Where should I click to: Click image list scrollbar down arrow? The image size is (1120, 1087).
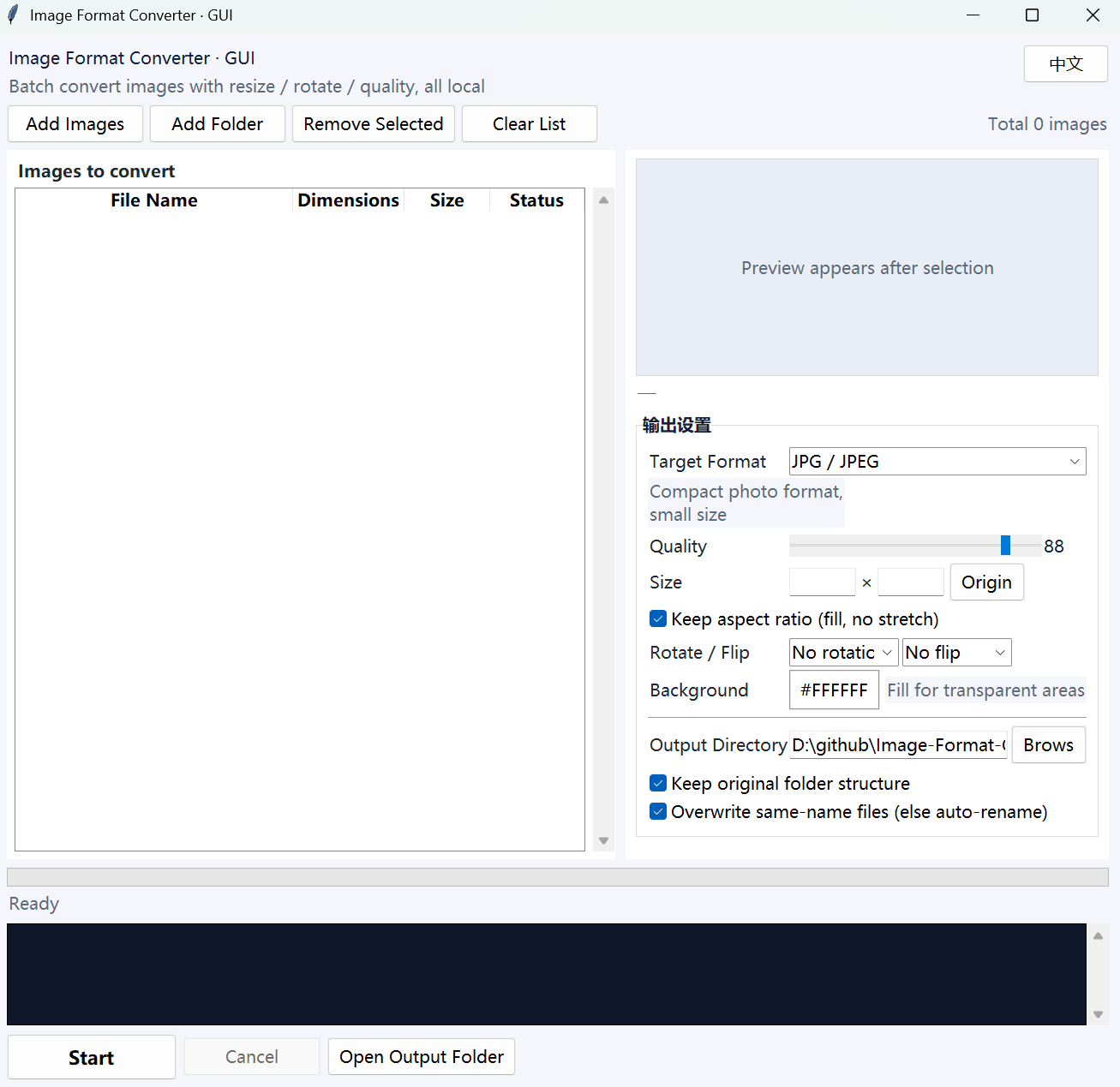point(604,840)
